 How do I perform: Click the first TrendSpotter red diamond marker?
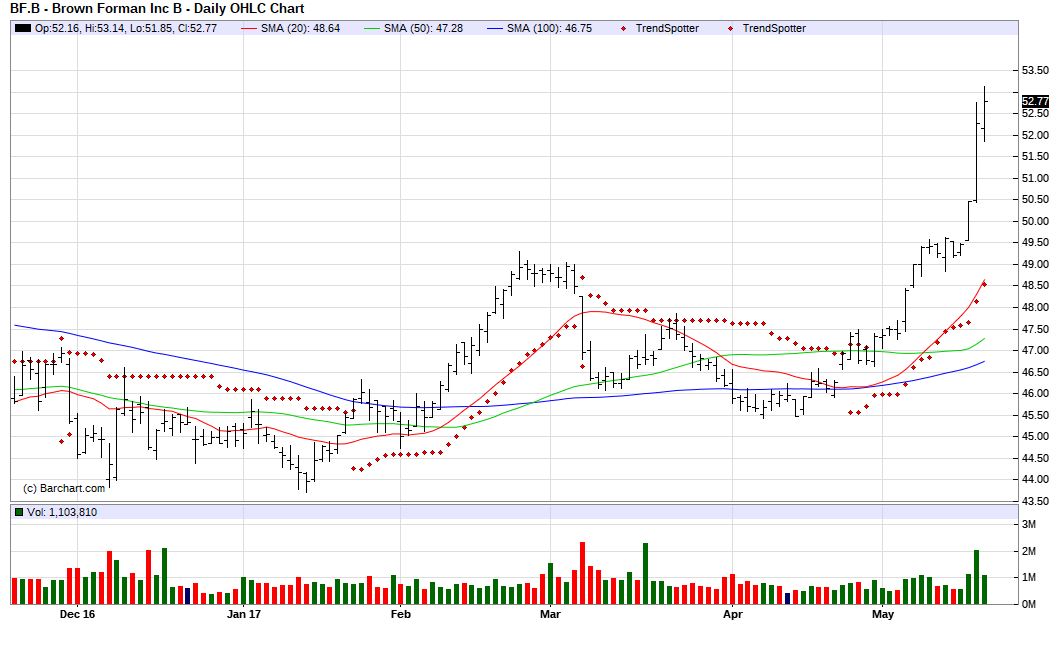(x=623, y=28)
